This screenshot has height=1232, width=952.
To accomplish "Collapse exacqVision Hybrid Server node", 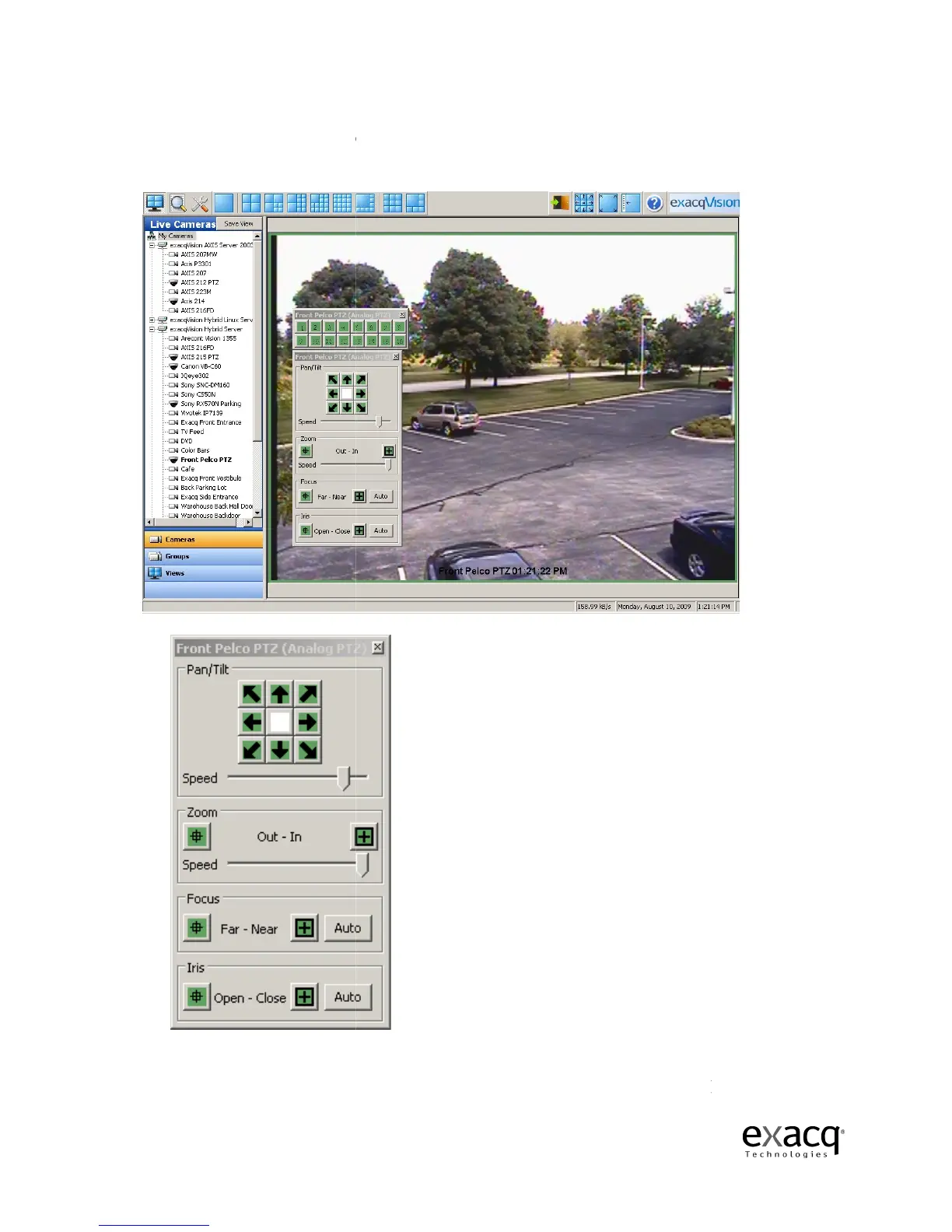I will pyautogui.click(x=152, y=329).
